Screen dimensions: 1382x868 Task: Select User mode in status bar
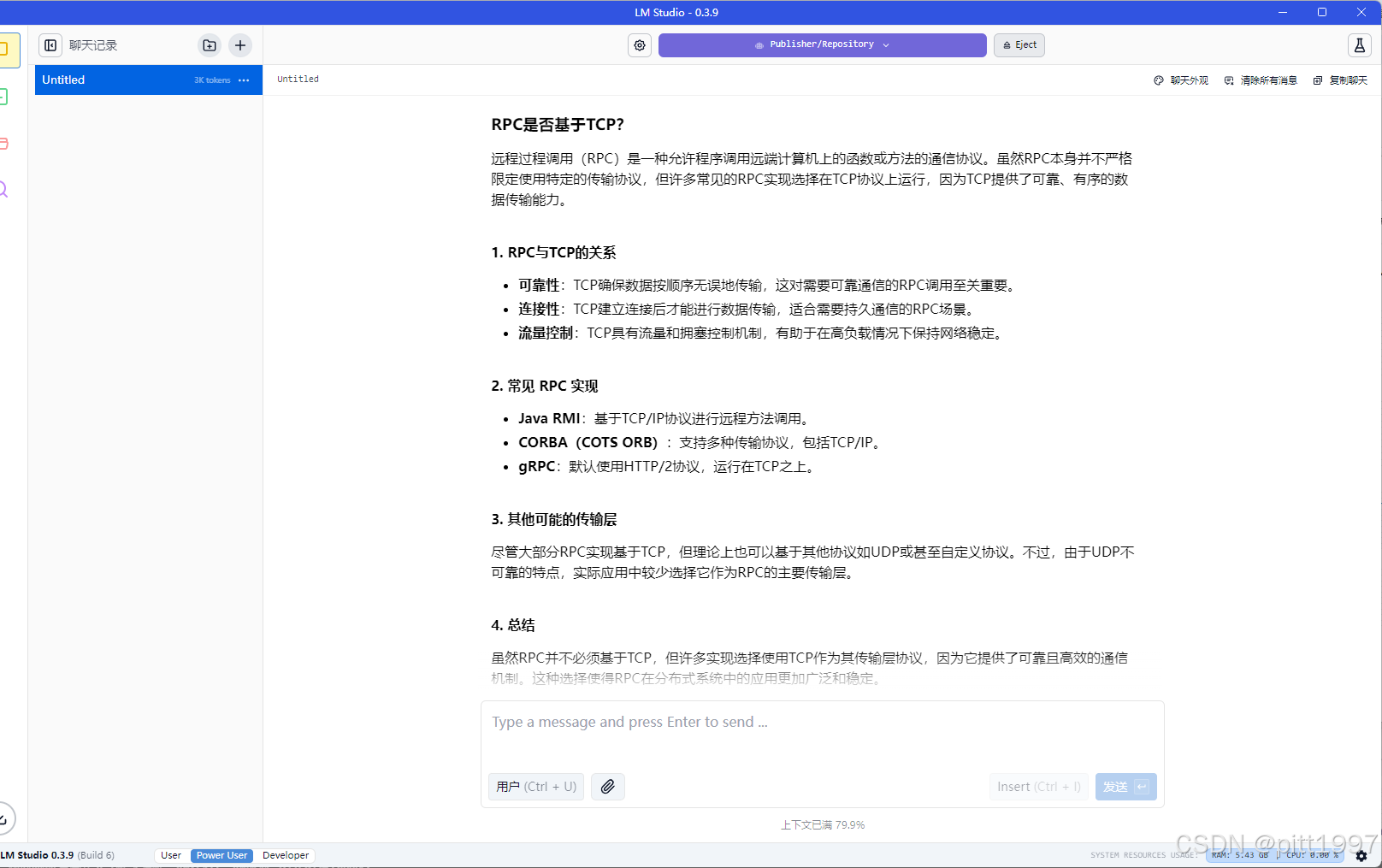pyautogui.click(x=171, y=855)
